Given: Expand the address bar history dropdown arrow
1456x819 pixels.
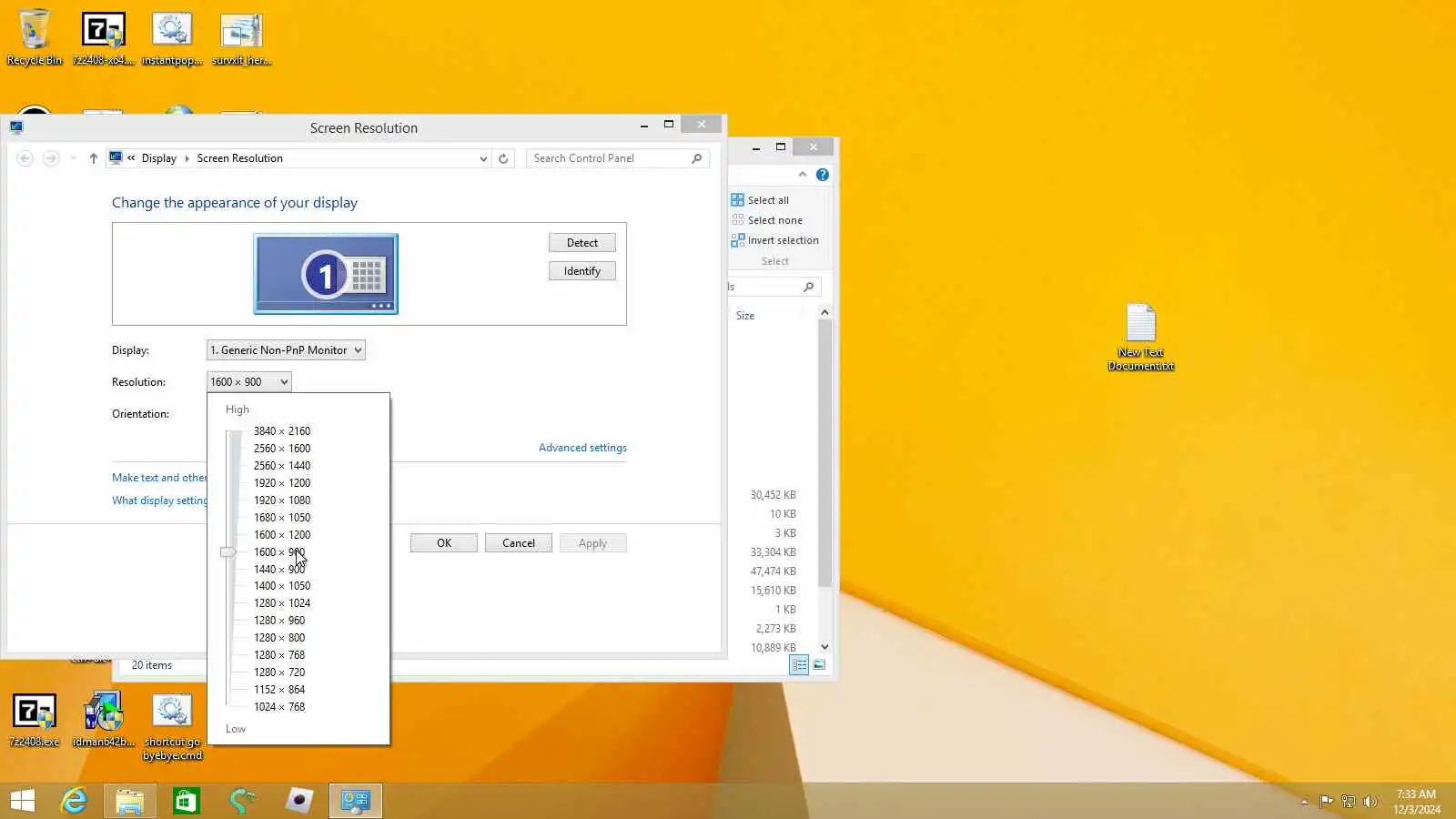Looking at the screenshot, I should coord(483,158).
